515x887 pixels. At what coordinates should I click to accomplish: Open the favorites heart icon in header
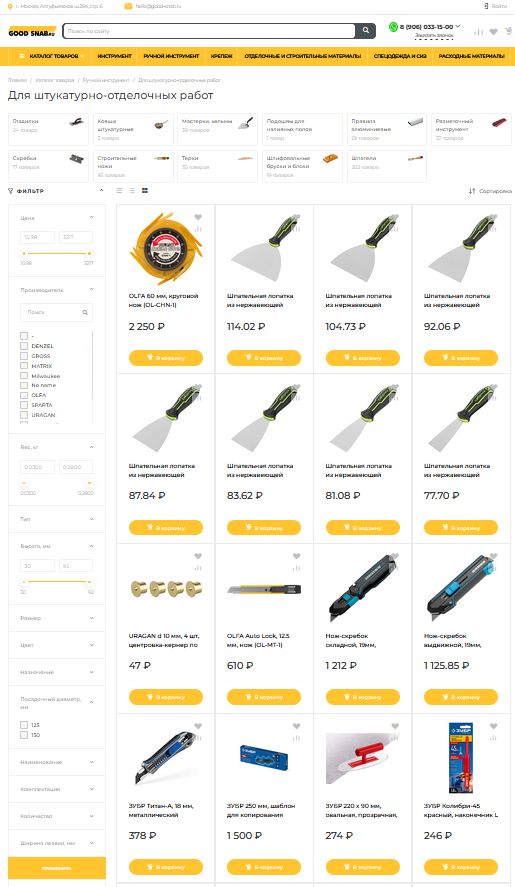493,32
